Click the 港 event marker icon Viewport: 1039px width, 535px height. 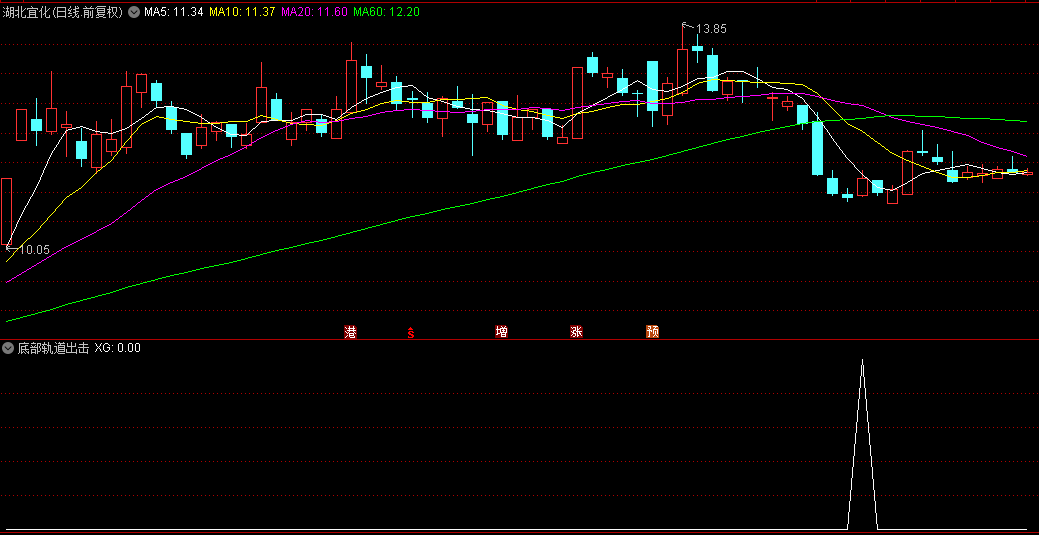351,331
